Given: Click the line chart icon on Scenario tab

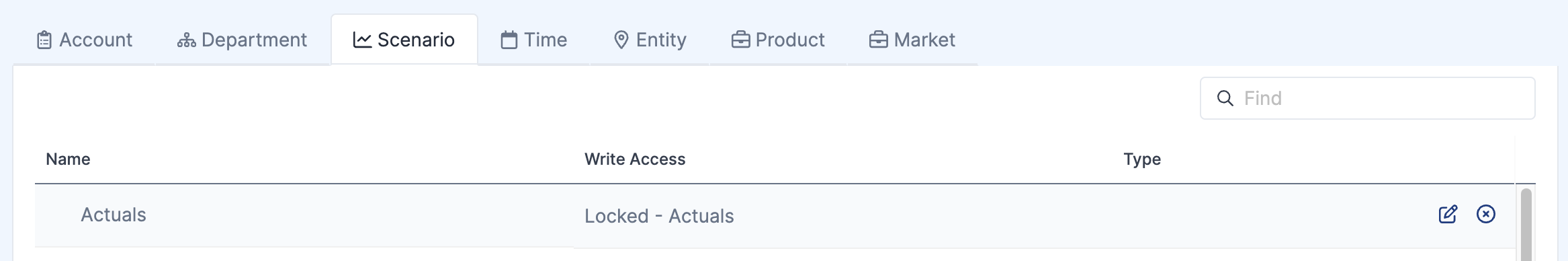Looking at the screenshot, I should click(362, 40).
